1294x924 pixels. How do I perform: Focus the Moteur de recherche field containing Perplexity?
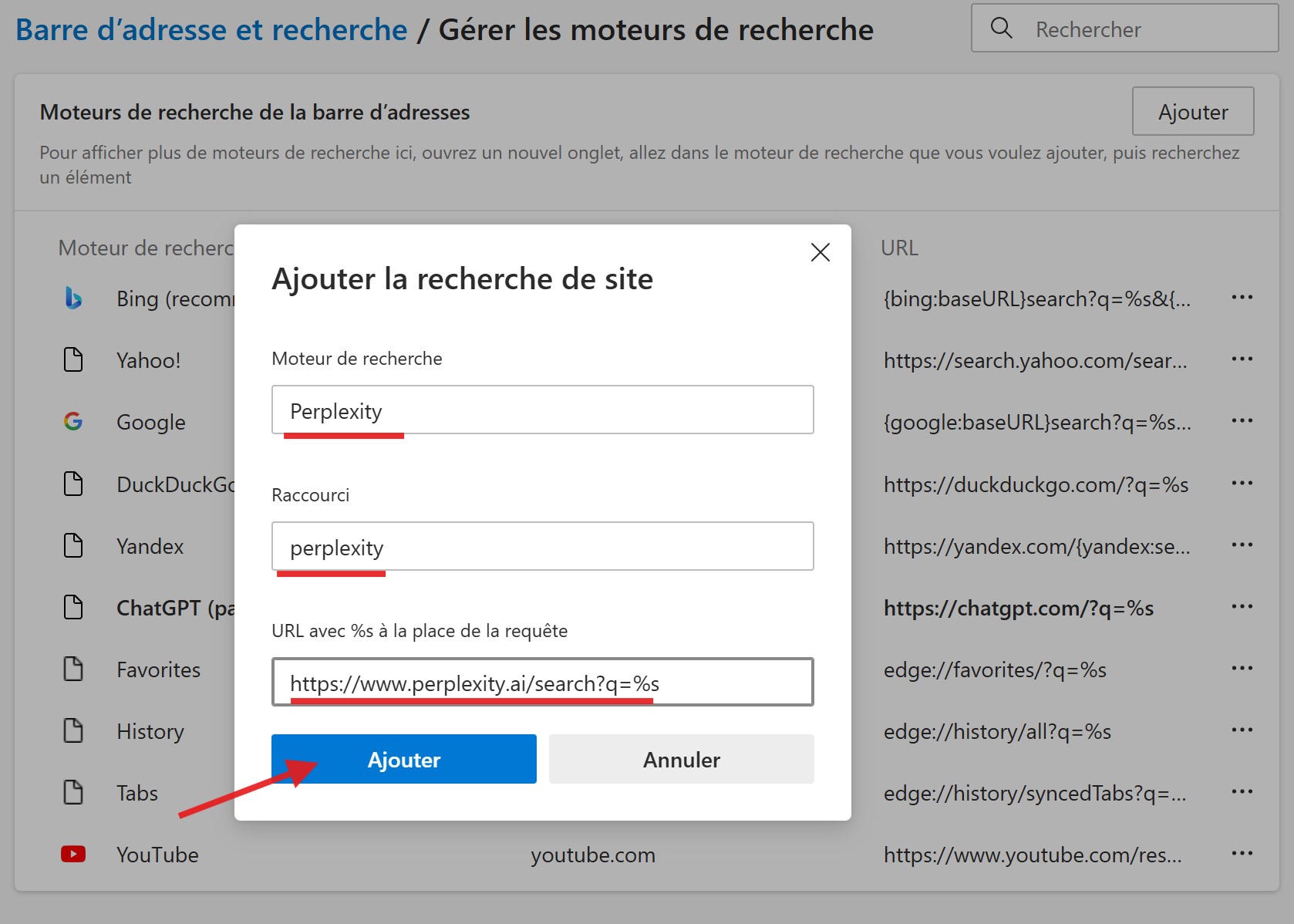tap(543, 410)
